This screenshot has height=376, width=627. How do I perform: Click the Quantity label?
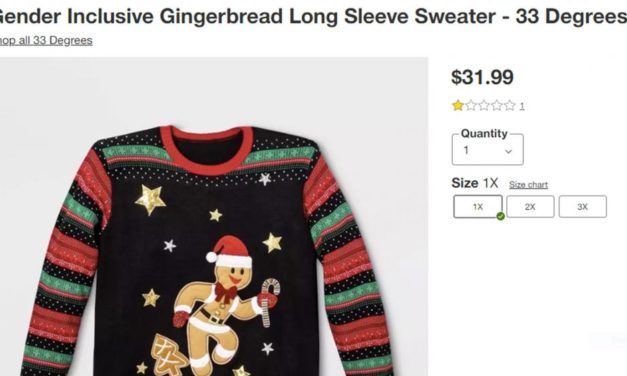point(484,133)
